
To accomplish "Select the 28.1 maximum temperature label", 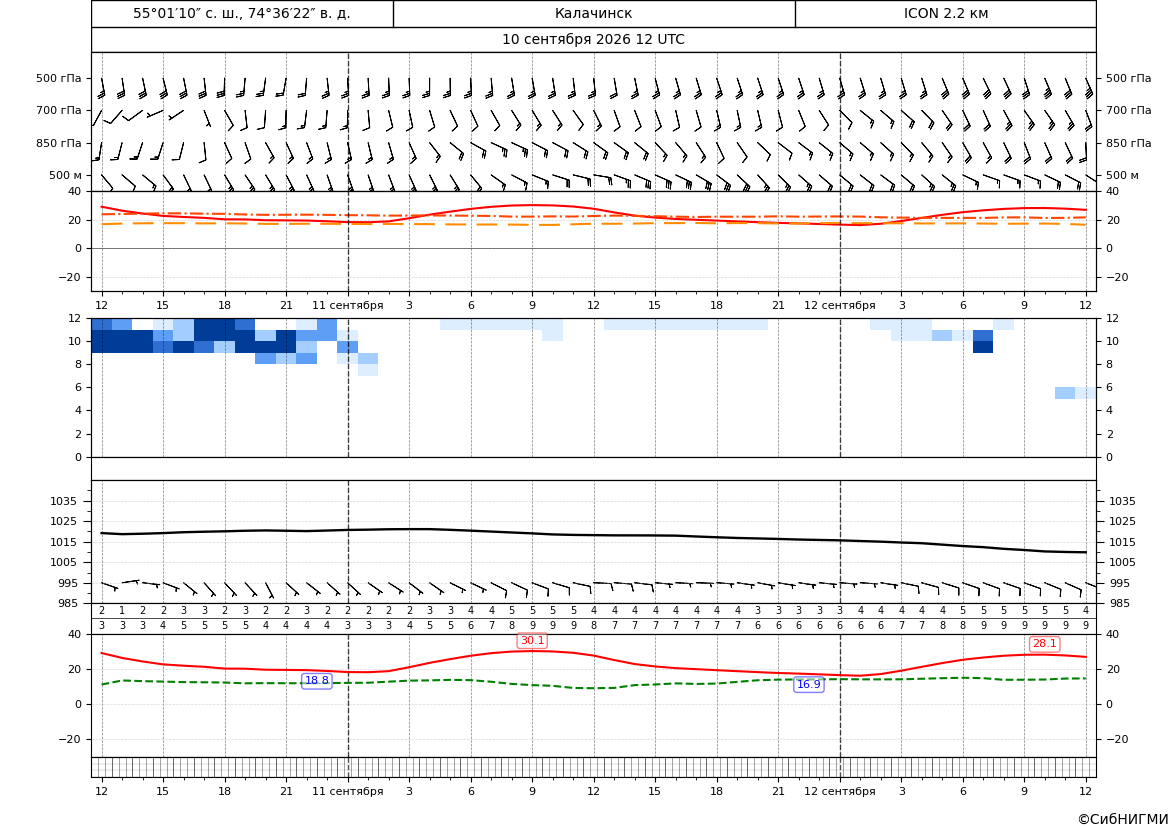I will point(1044,644).
